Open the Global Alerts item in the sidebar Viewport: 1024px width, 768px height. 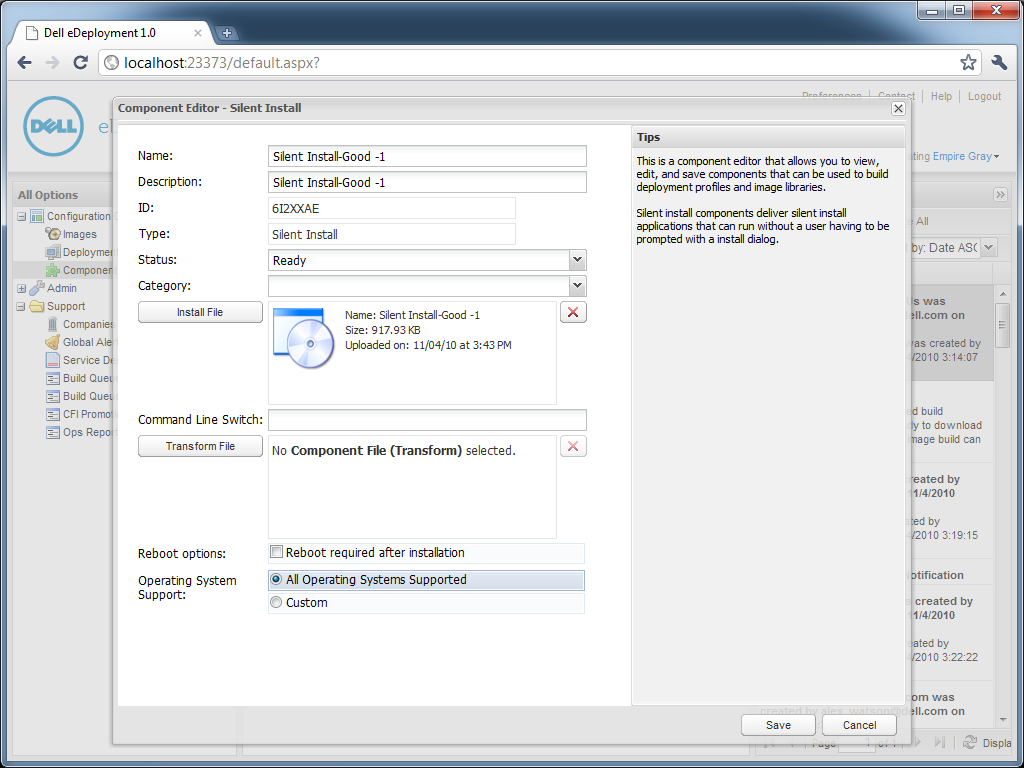pos(79,342)
